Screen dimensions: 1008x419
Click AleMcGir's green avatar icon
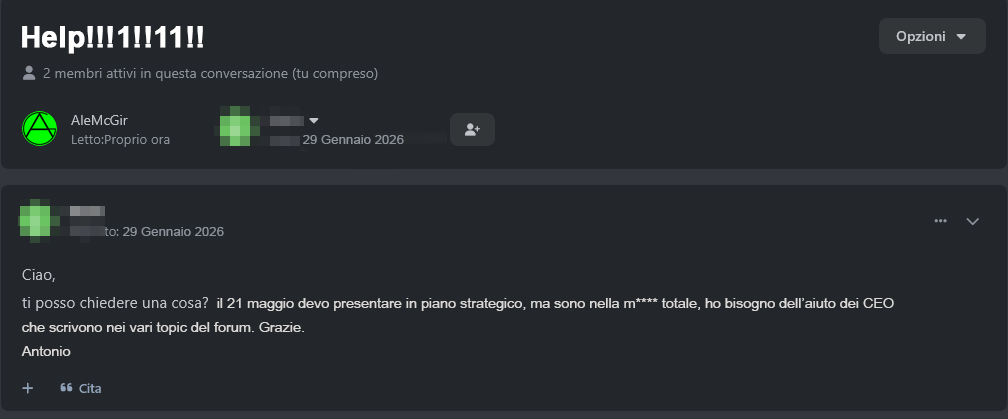click(39, 129)
